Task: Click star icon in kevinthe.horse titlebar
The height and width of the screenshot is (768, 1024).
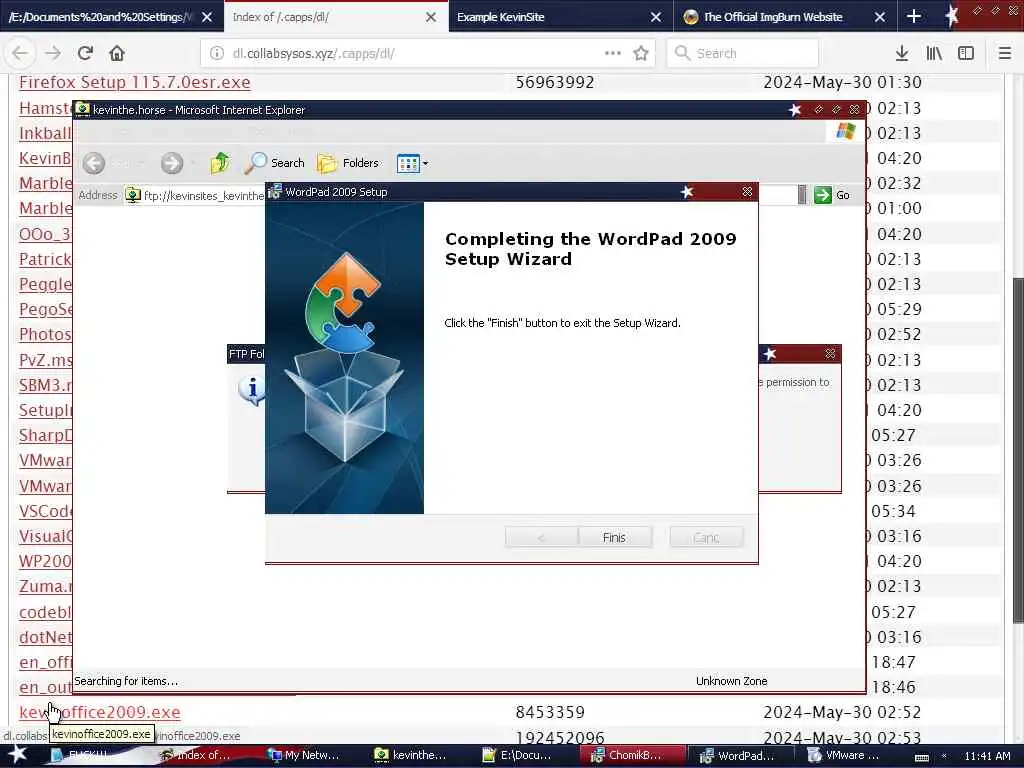Action: click(x=795, y=110)
